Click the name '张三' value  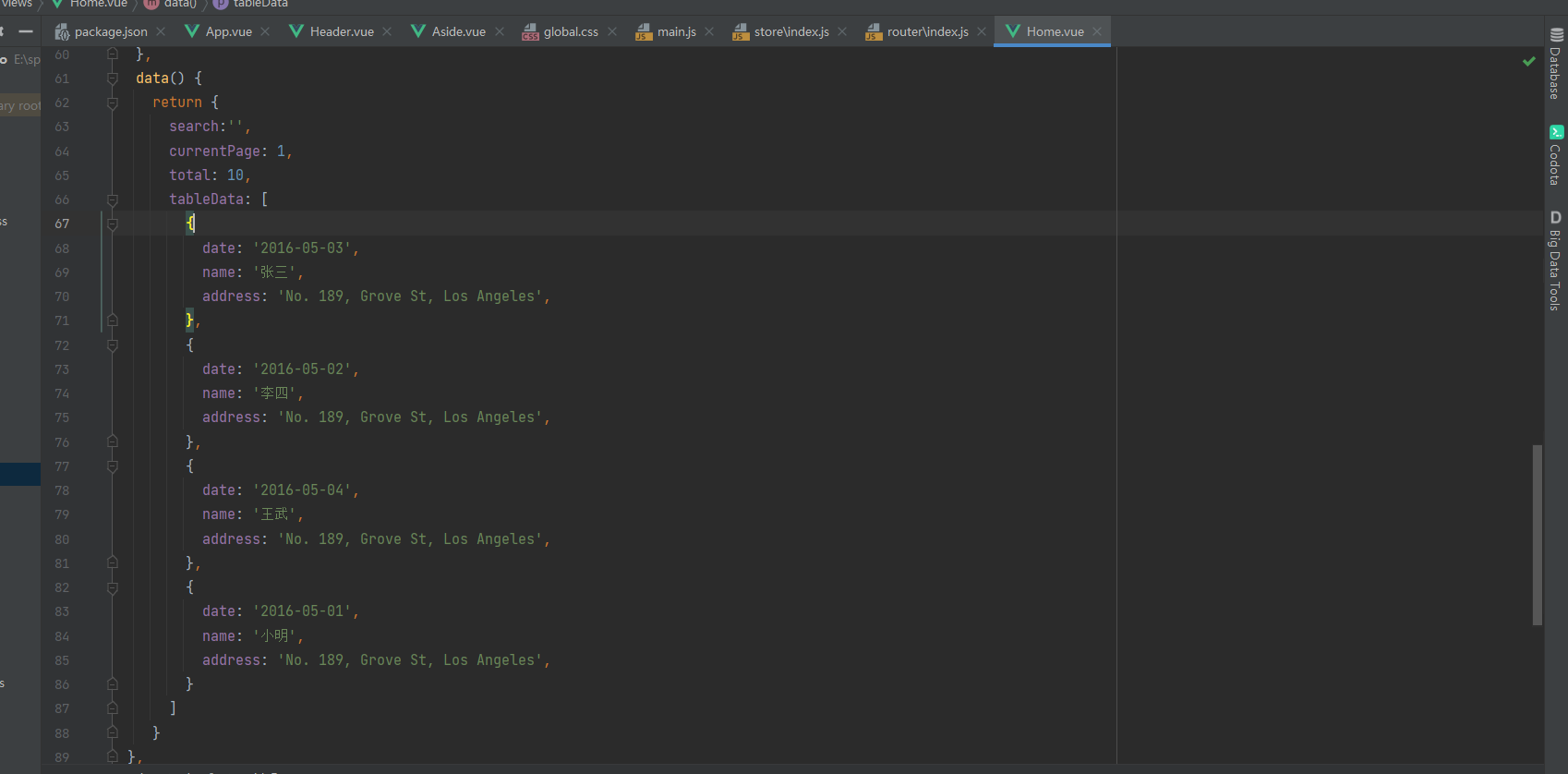[274, 272]
